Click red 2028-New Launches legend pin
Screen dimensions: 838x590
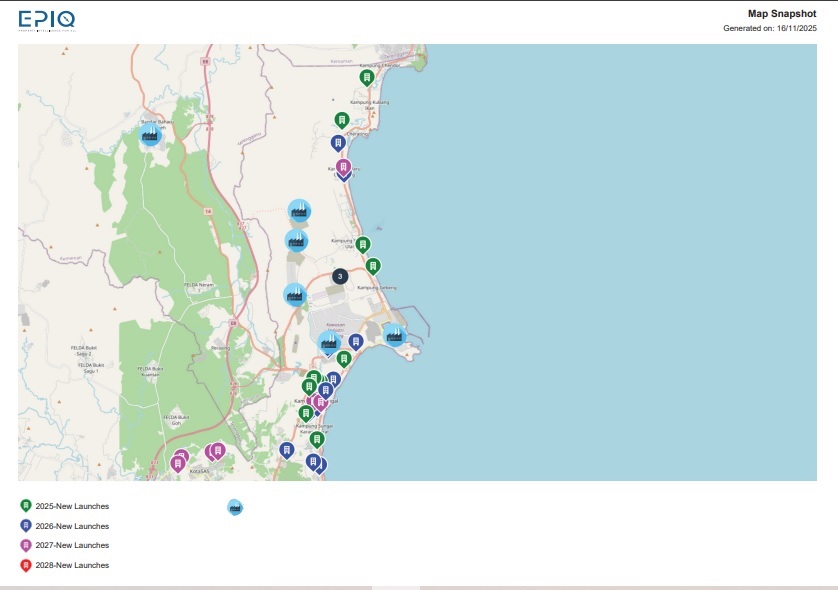pos(26,565)
